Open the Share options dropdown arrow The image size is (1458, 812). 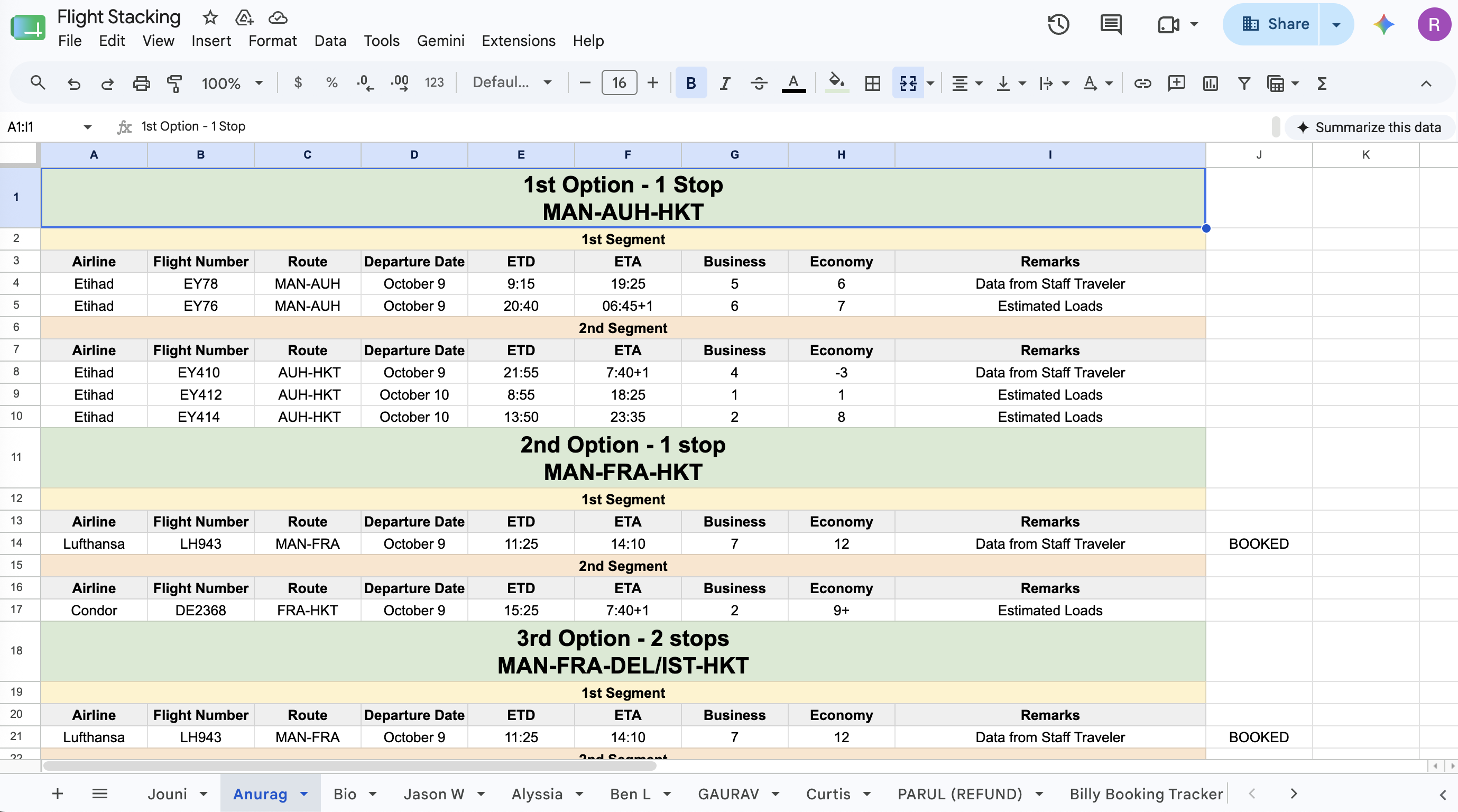(x=1336, y=24)
